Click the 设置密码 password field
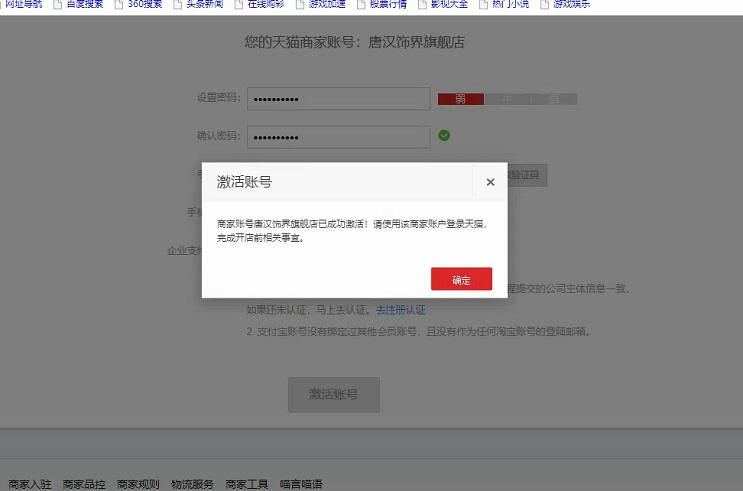The height and width of the screenshot is (491, 743). 338,99
